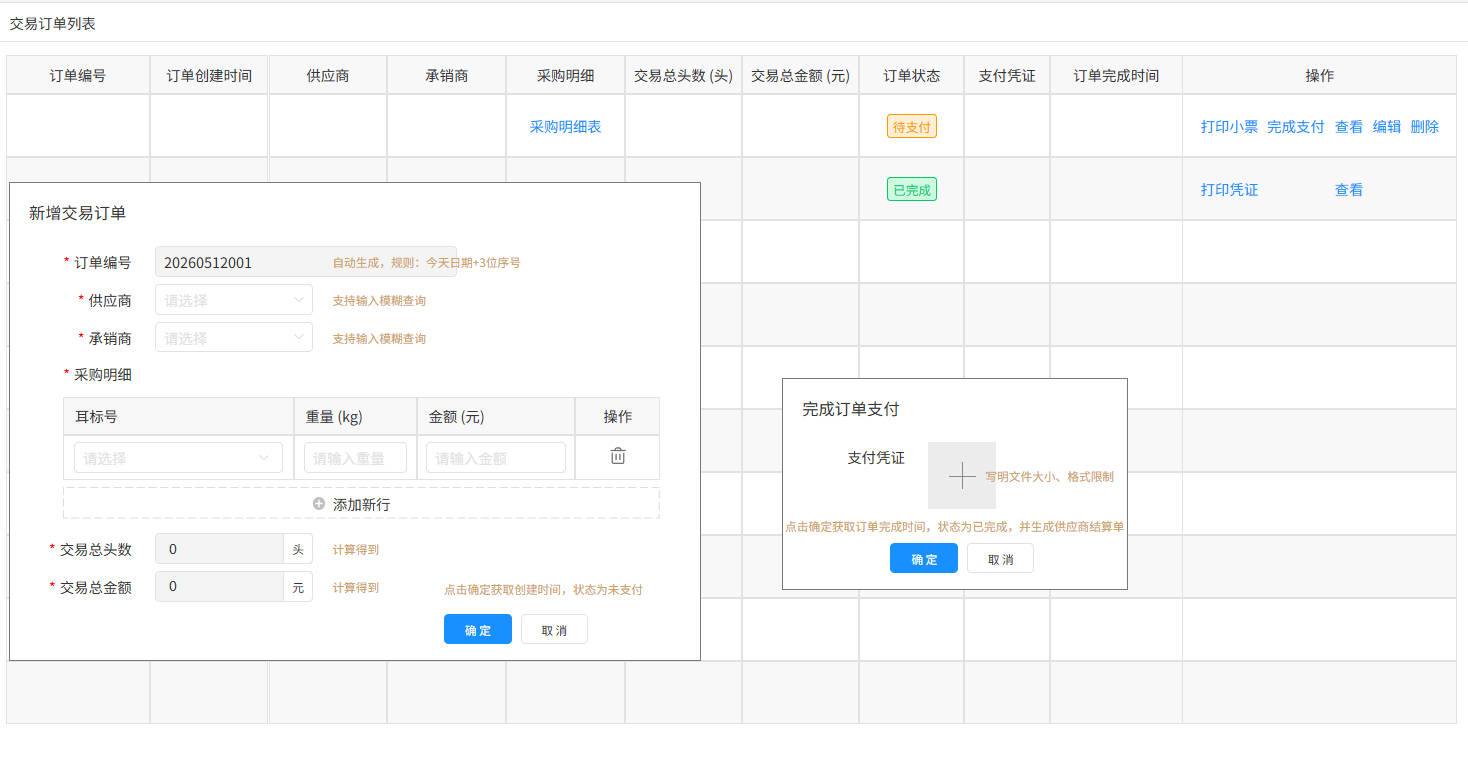Image resolution: width=1468 pixels, height=784 pixels.
Task: Click the 交易总金额 field
Action: point(220,587)
